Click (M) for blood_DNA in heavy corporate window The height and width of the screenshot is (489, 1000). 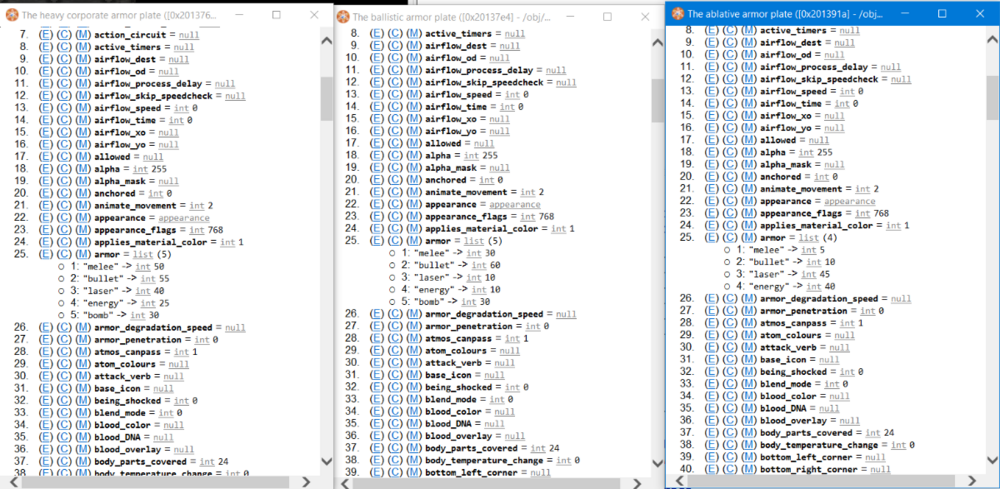pos(83,437)
